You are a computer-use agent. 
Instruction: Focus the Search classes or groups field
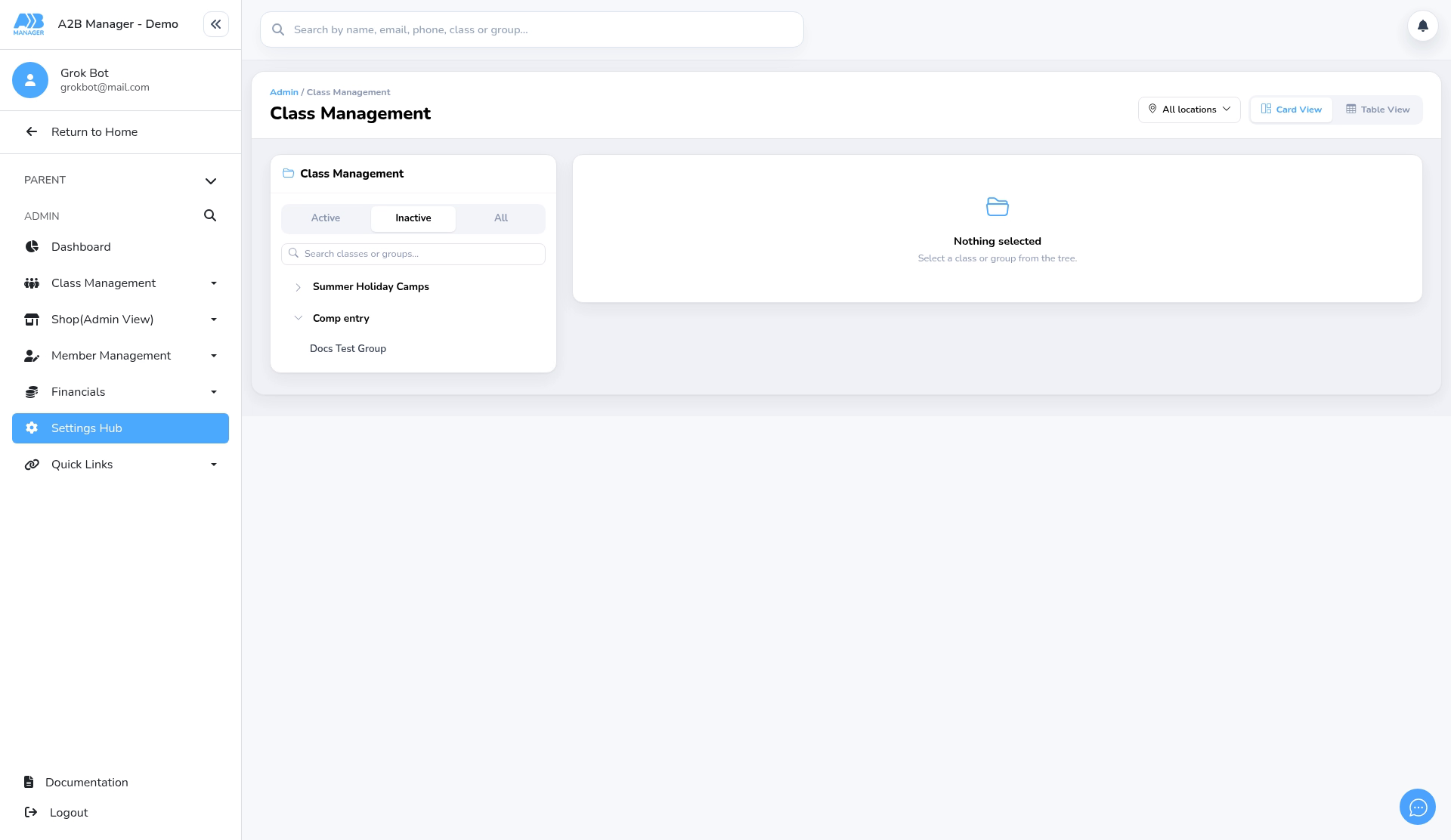413,254
